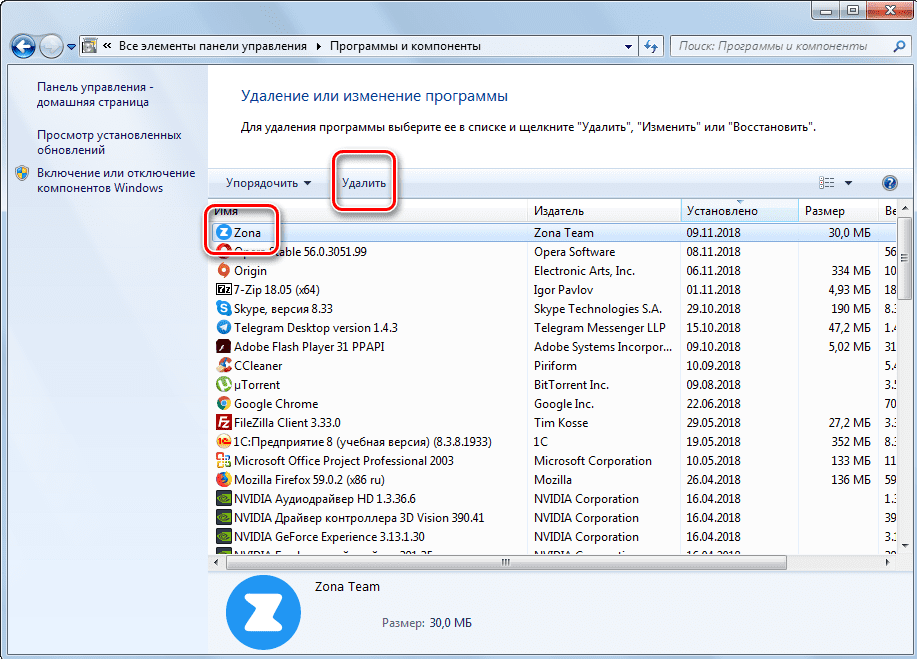
Task: Select the Zona program icon in list
Action: [x=223, y=232]
